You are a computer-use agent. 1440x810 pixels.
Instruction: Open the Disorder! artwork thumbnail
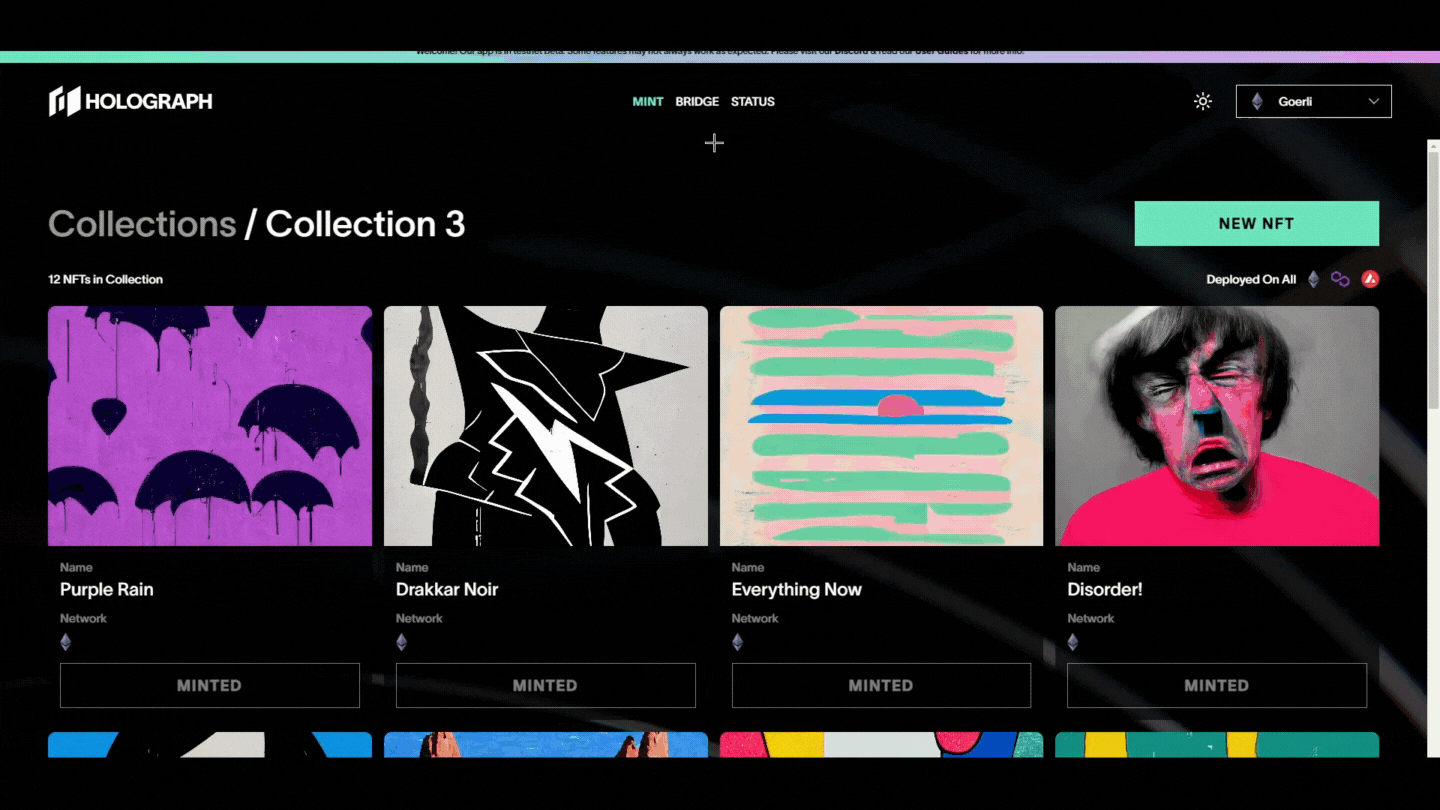click(1217, 426)
